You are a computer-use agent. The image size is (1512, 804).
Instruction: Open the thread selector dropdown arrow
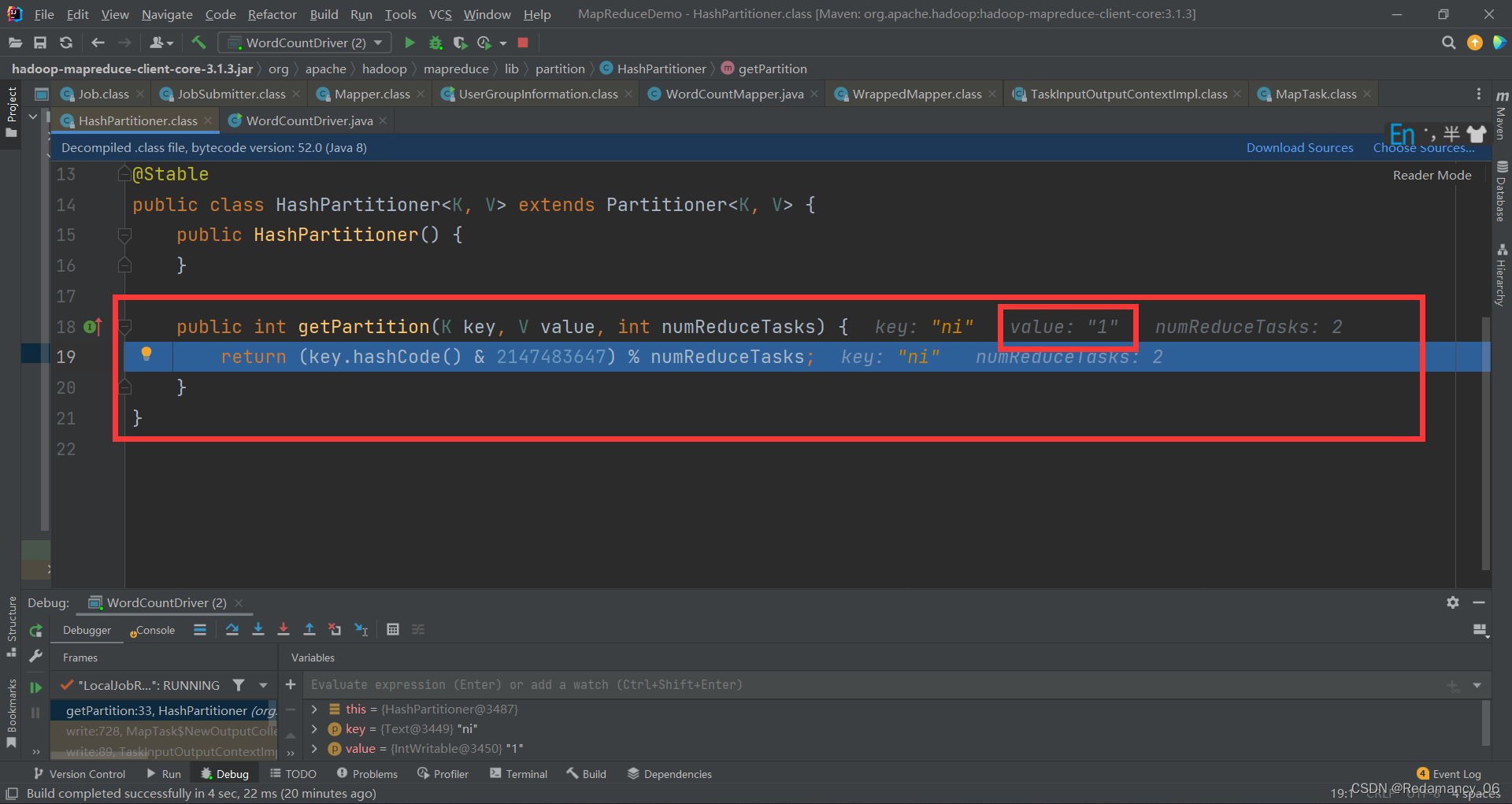(x=263, y=685)
